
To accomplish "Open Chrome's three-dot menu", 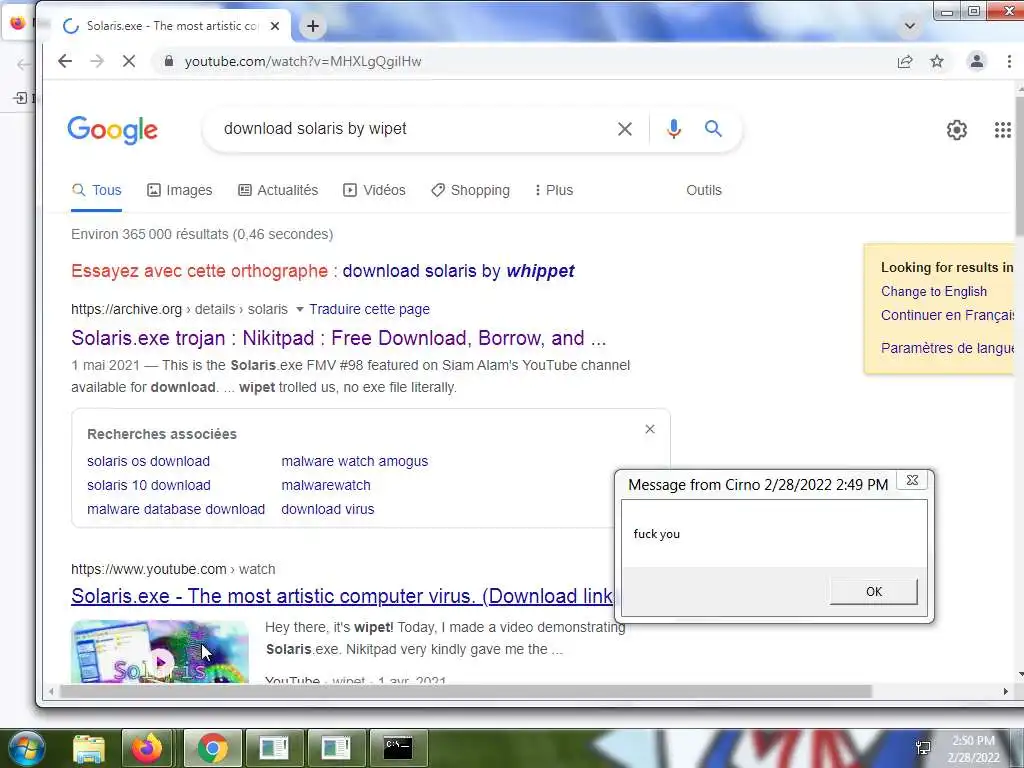I will [1009, 61].
